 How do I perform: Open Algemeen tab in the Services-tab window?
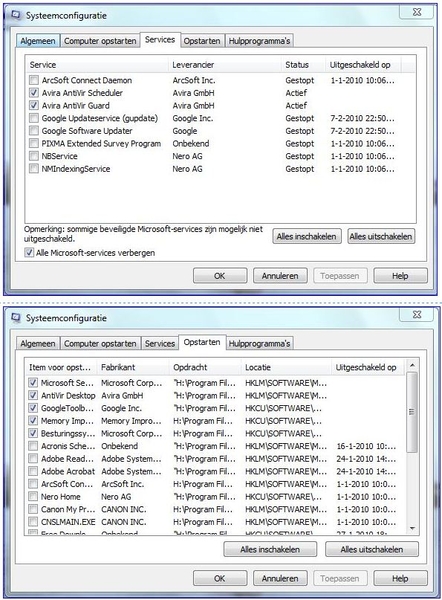[38, 41]
